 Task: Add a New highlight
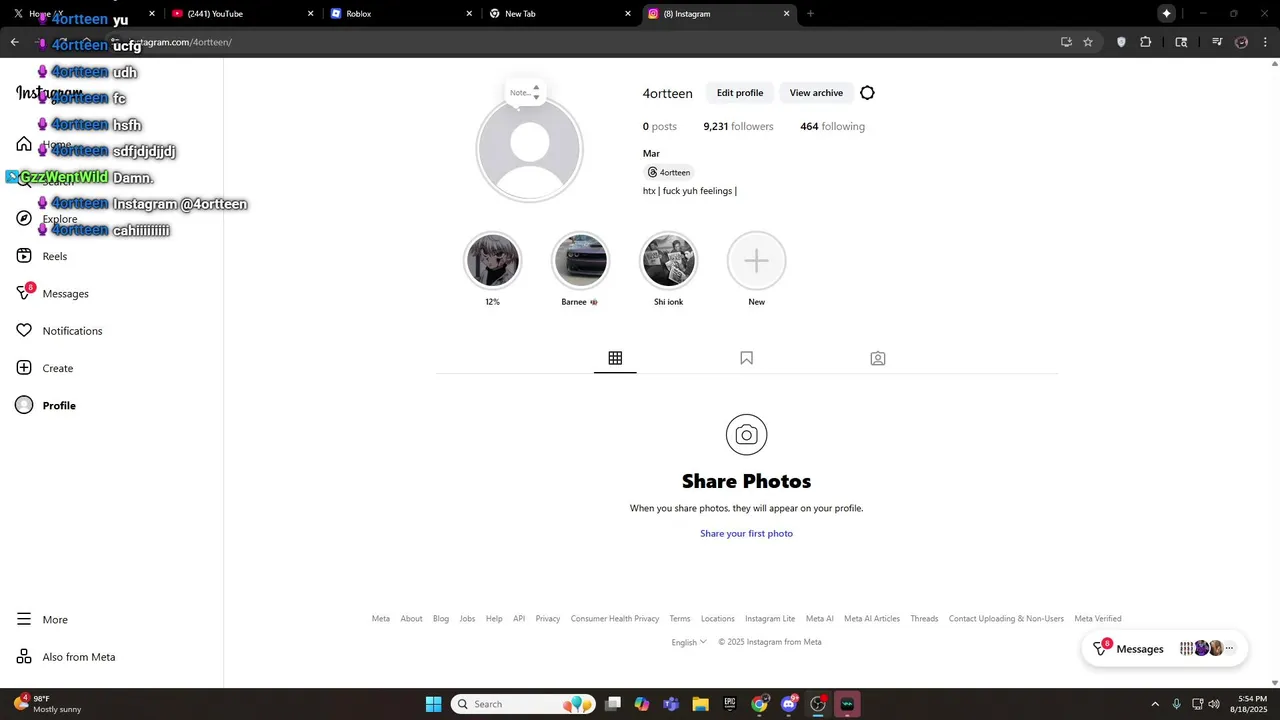tap(757, 260)
